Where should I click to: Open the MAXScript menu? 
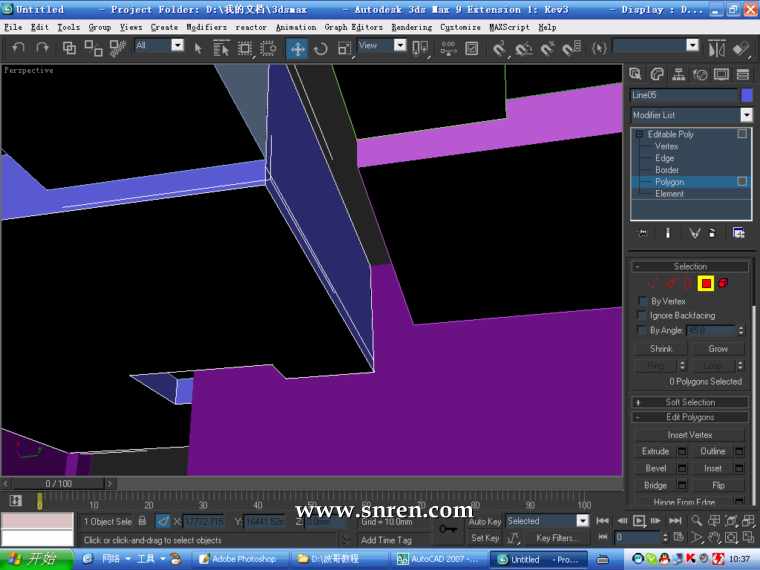(509, 27)
